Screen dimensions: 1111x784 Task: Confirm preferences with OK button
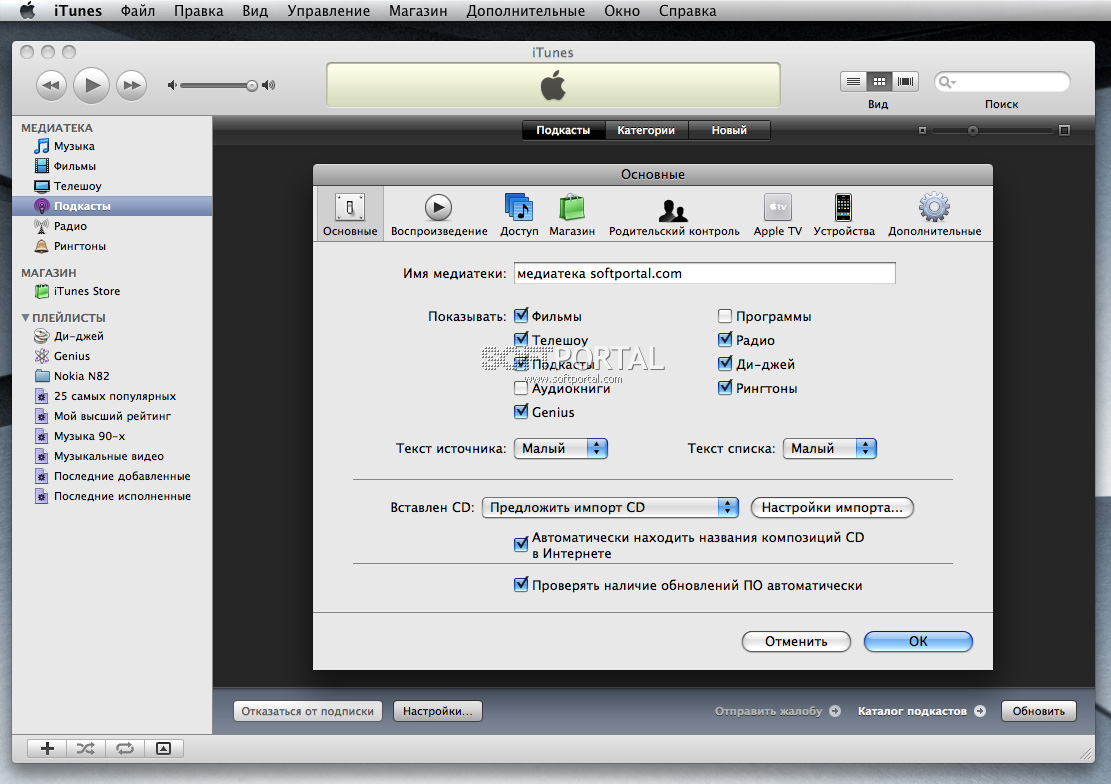pos(918,642)
